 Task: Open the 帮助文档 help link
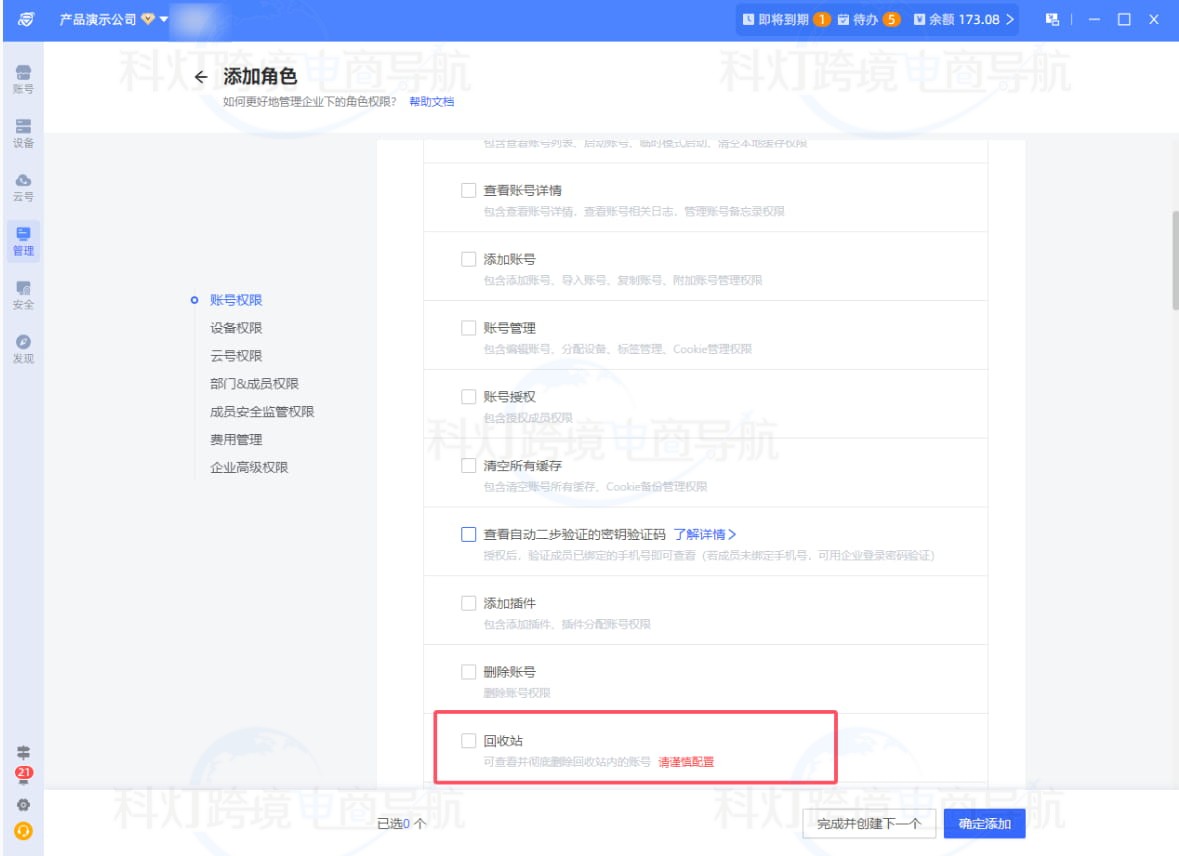coord(430,102)
